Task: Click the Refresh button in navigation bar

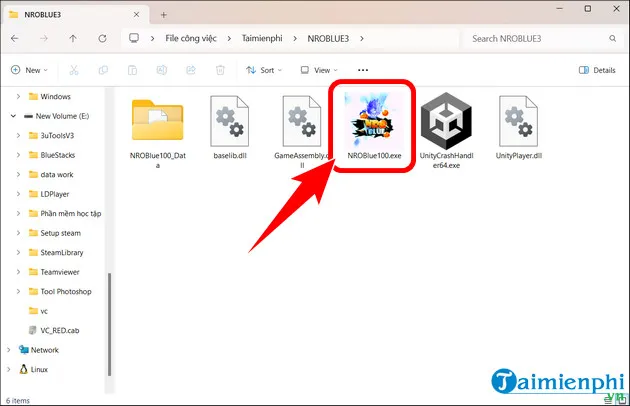Action: pos(101,38)
